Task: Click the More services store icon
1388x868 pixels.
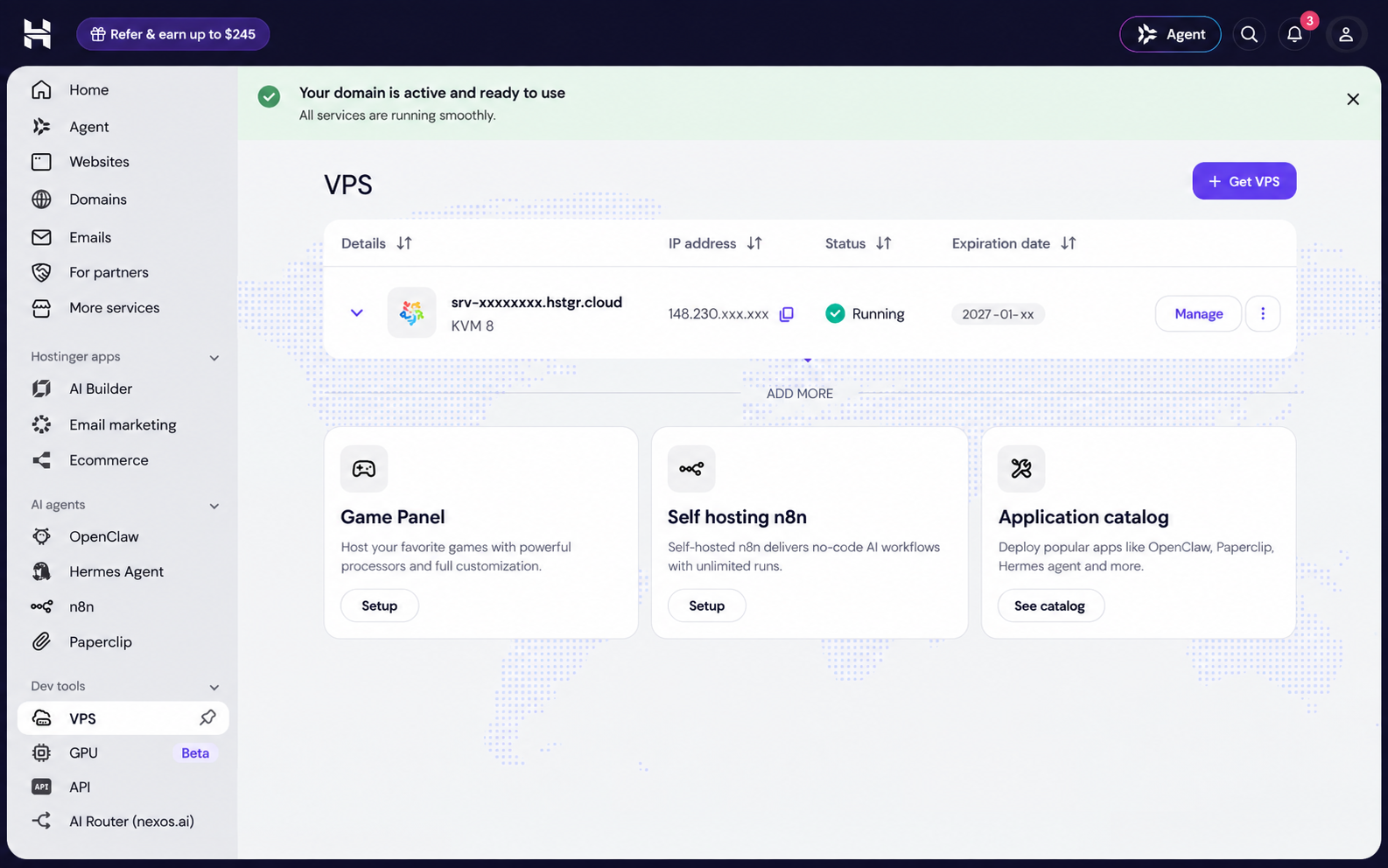Action: tap(41, 308)
